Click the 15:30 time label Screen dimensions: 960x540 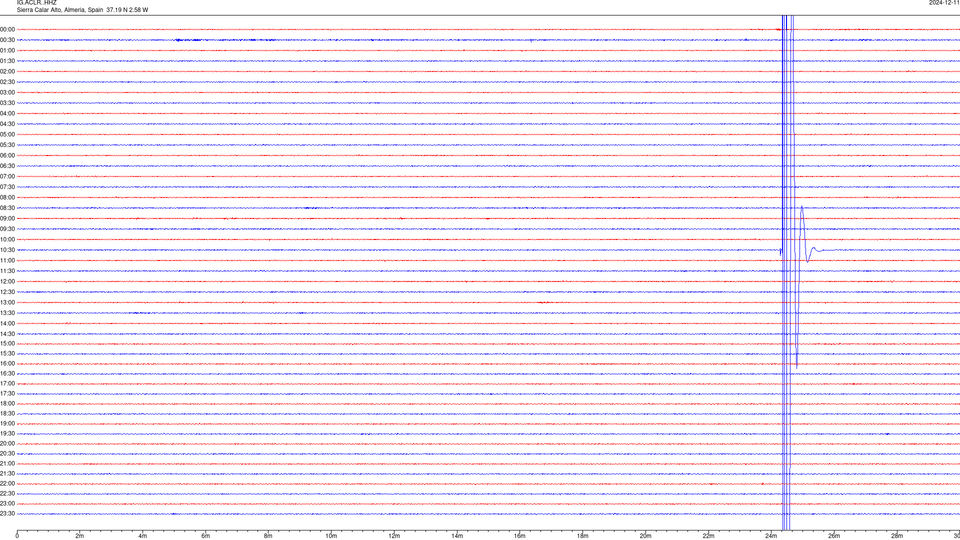click(x=7, y=353)
